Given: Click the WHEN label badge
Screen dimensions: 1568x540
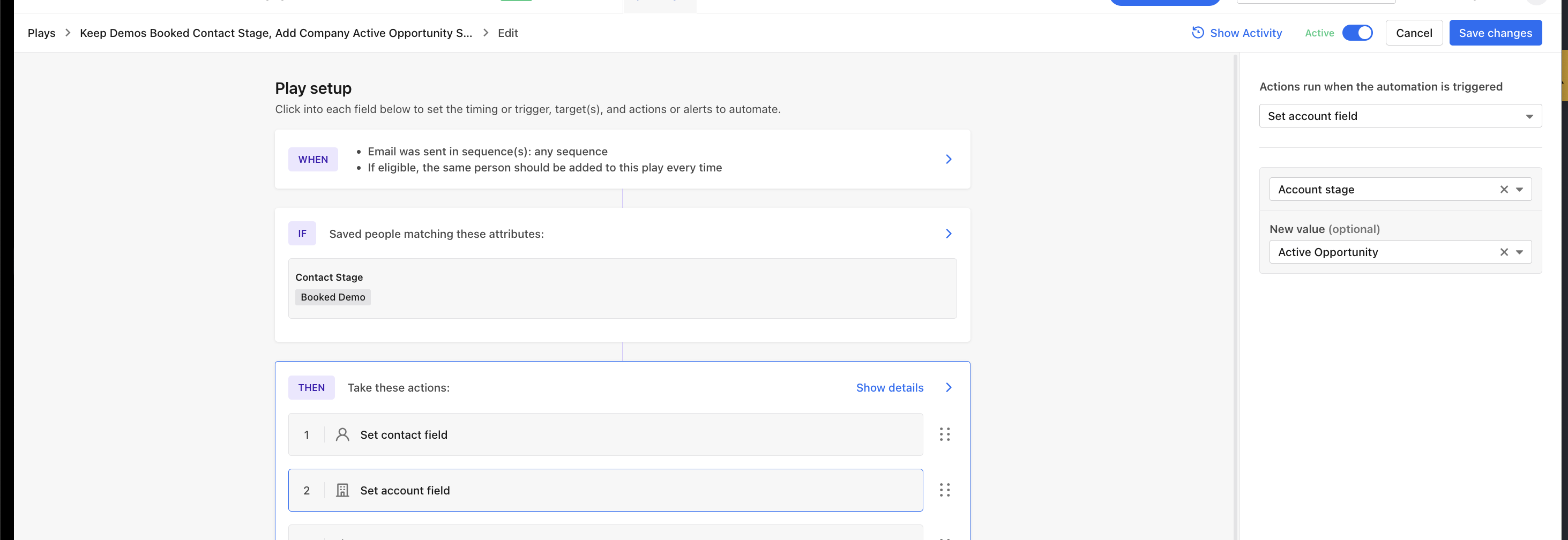Looking at the screenshot, I should (x=313, y=160).
